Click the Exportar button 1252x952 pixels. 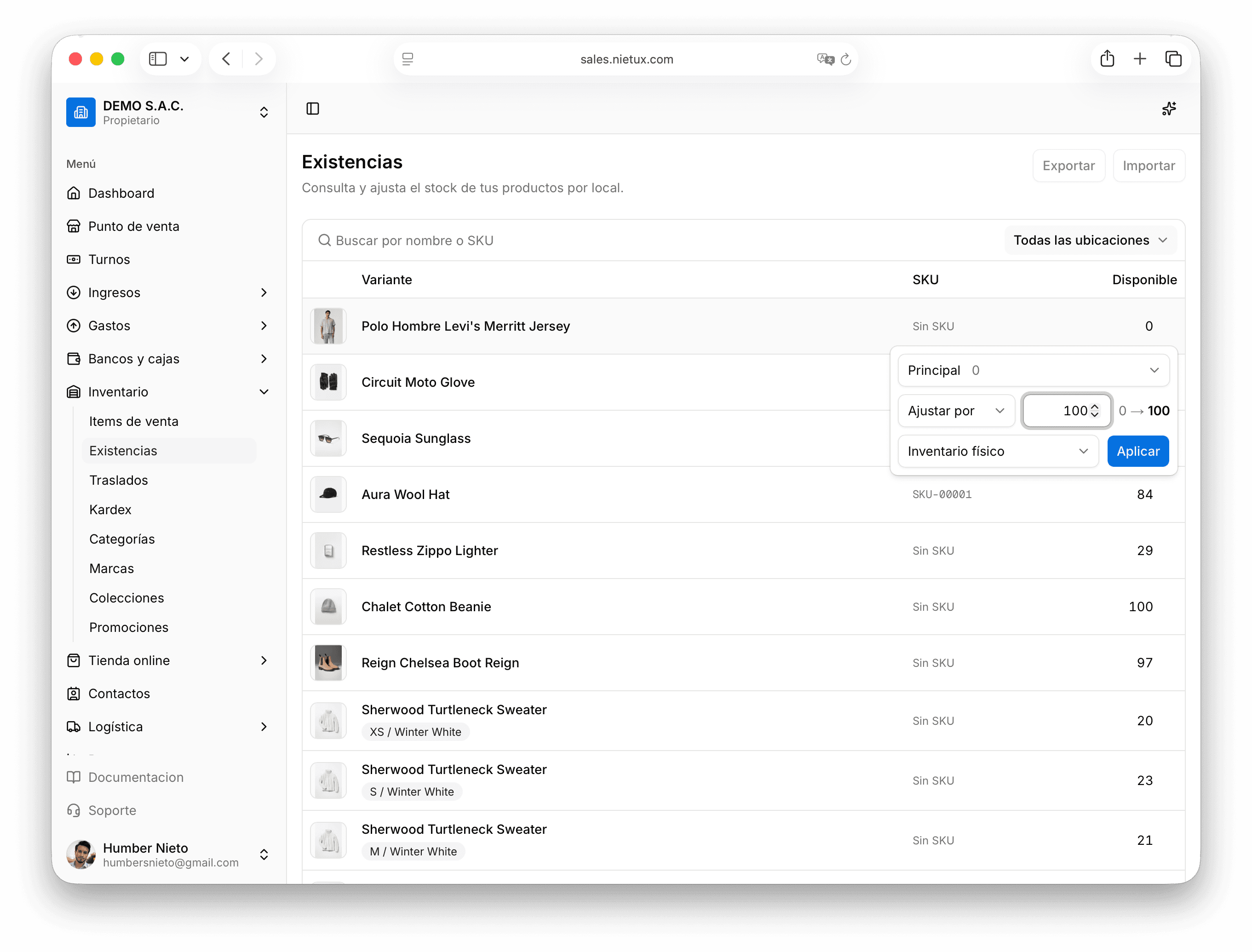pyautogui.click(x=1068, y=166)
